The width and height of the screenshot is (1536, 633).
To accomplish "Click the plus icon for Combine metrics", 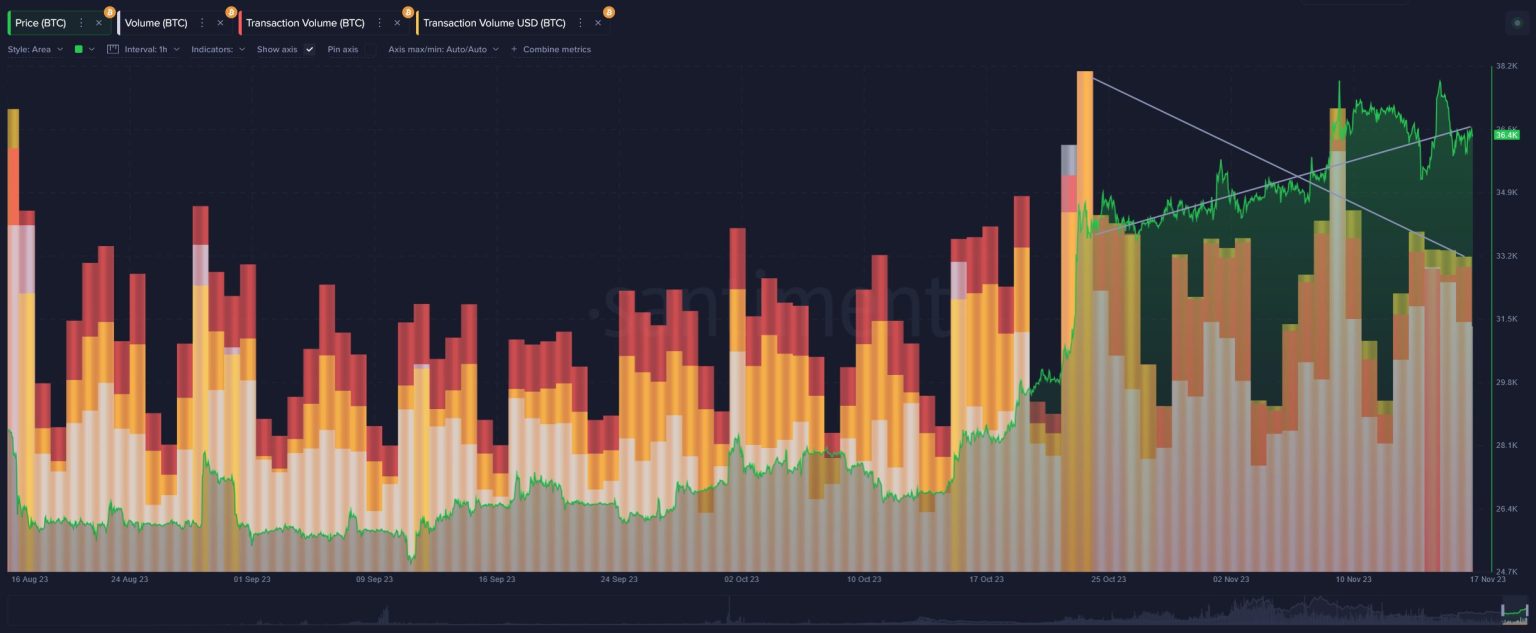I will [x=514, y=49].
